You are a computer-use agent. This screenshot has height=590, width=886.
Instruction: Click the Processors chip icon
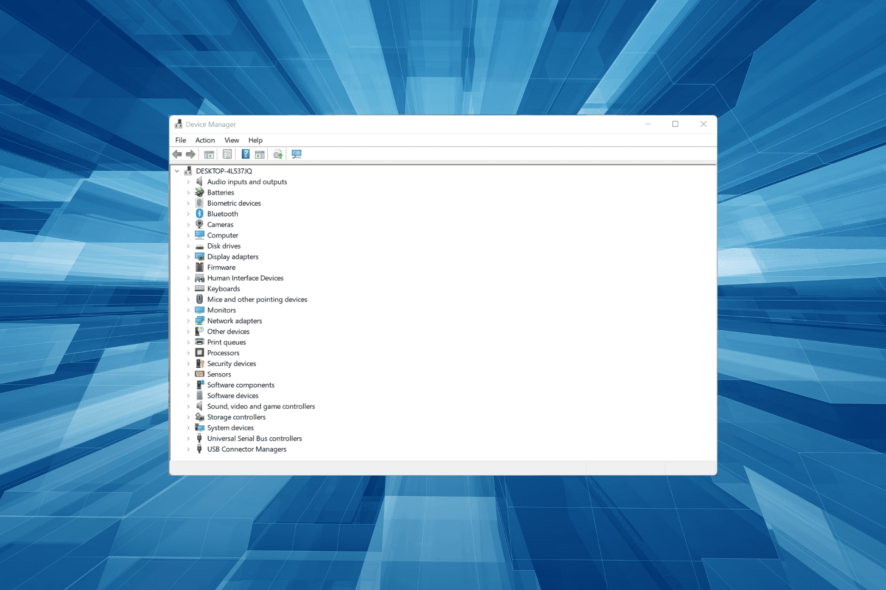pyautogui.click(x=199, y=353)
